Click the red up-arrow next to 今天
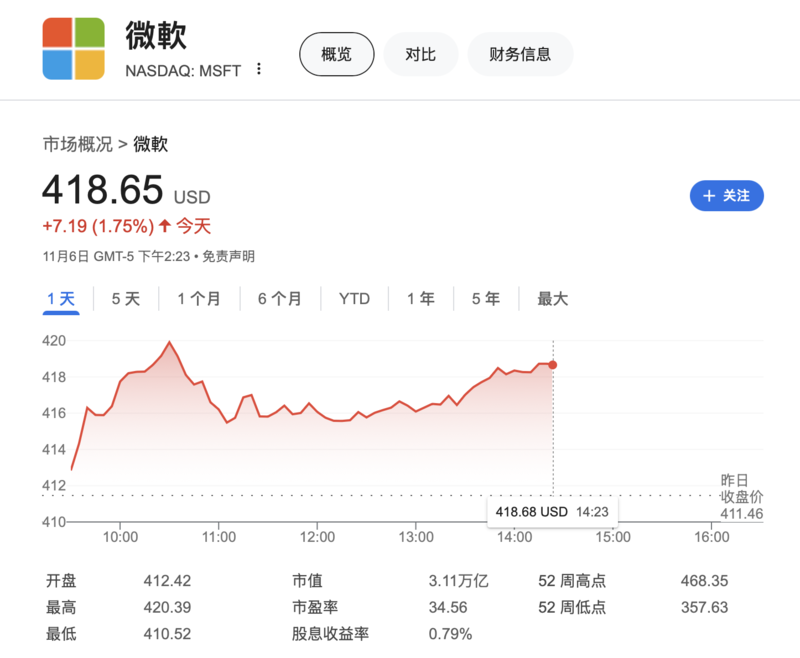Screen dimensions: 800x658 (x=164, y=225)
